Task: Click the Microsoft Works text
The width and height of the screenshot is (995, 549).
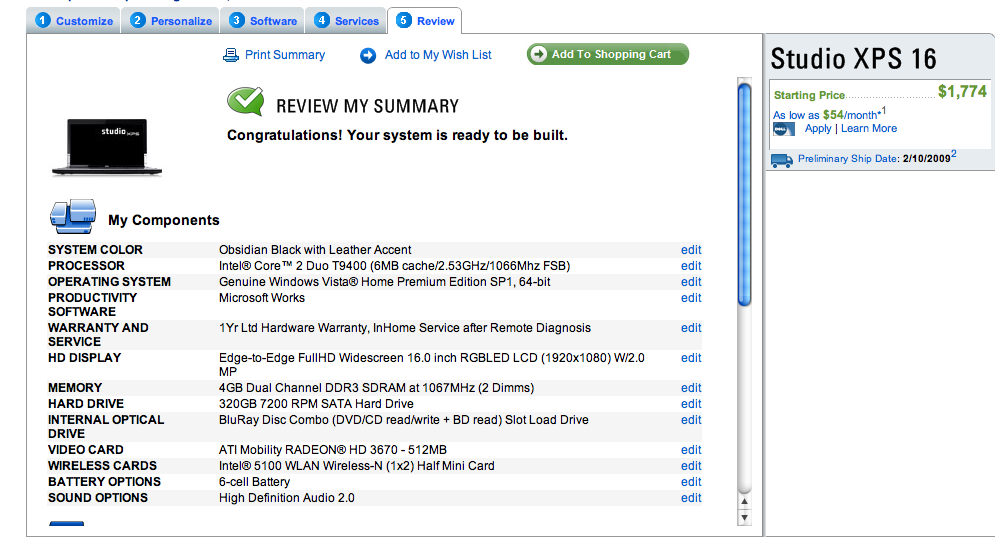Action: click(x=261, y=298)
